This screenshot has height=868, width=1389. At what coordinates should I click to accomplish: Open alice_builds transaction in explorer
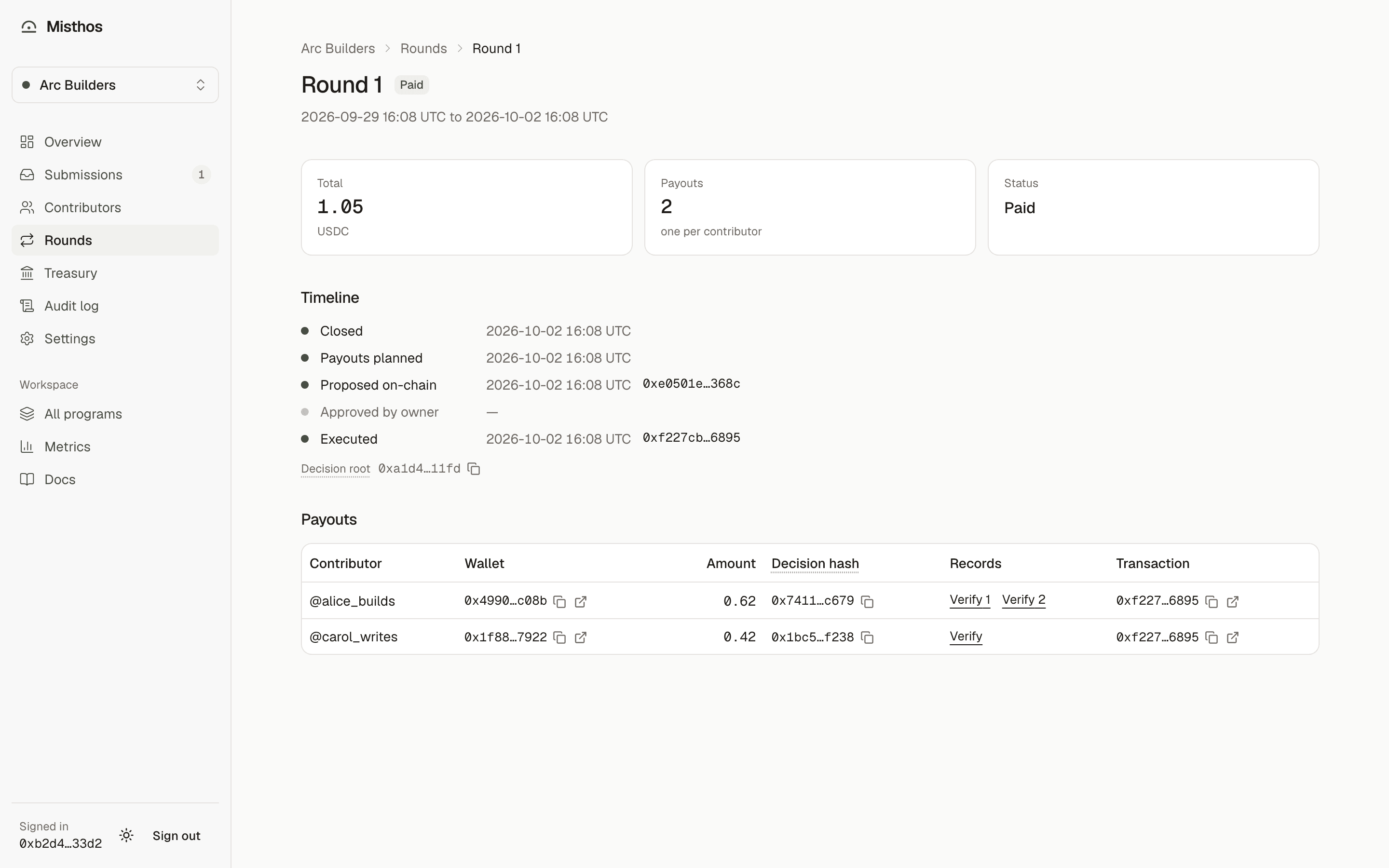[1232, 602]
